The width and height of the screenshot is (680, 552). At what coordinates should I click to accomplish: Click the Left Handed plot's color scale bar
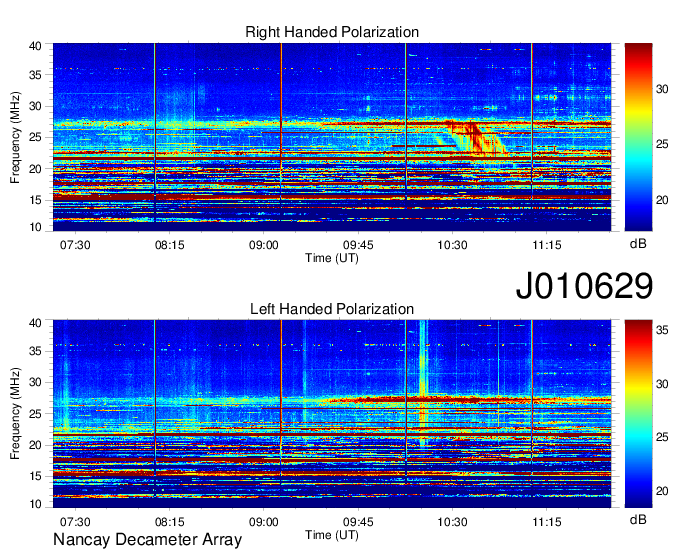pos(638,414)
